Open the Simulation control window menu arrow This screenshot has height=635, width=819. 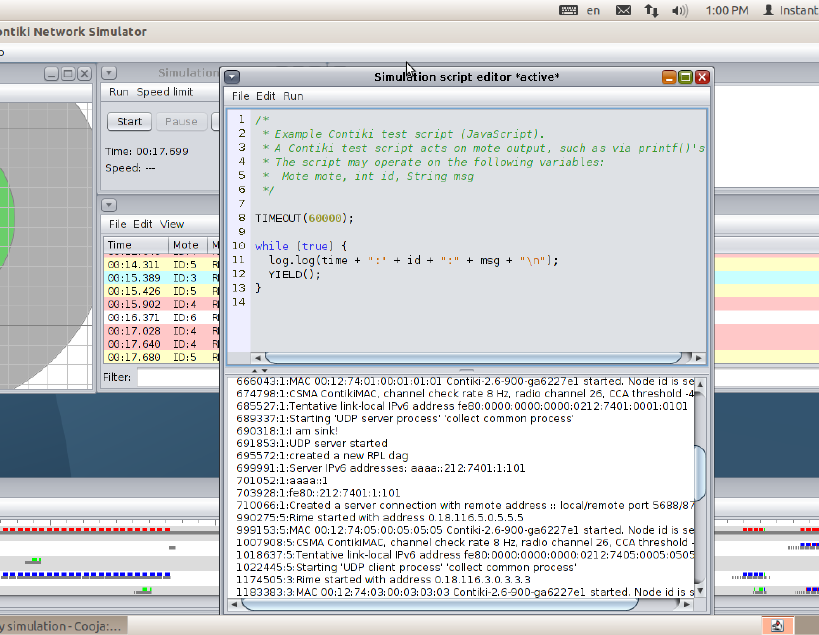110,73
